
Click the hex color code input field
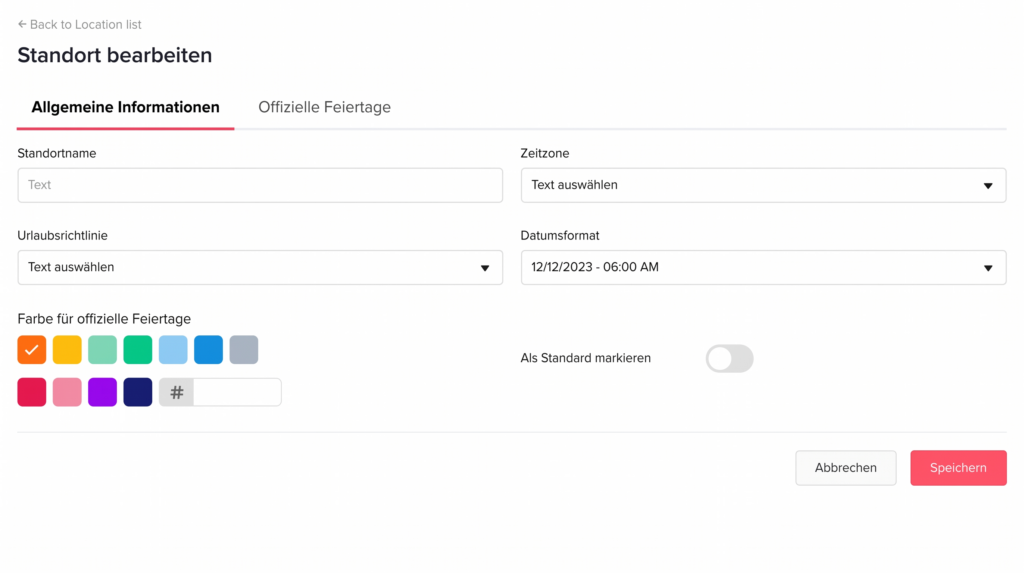pyautogui.click(x=236, y=393)
